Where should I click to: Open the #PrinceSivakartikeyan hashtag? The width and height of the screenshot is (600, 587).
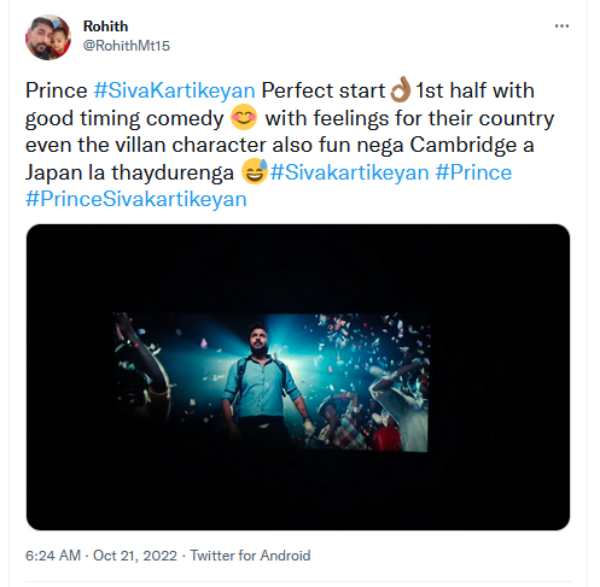click(x=136, y=199)
